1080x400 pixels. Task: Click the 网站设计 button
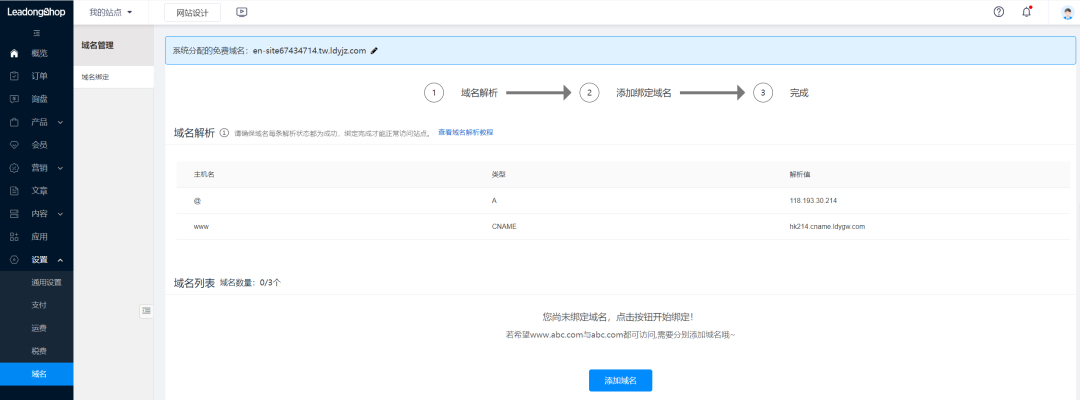tap(192, 12)
